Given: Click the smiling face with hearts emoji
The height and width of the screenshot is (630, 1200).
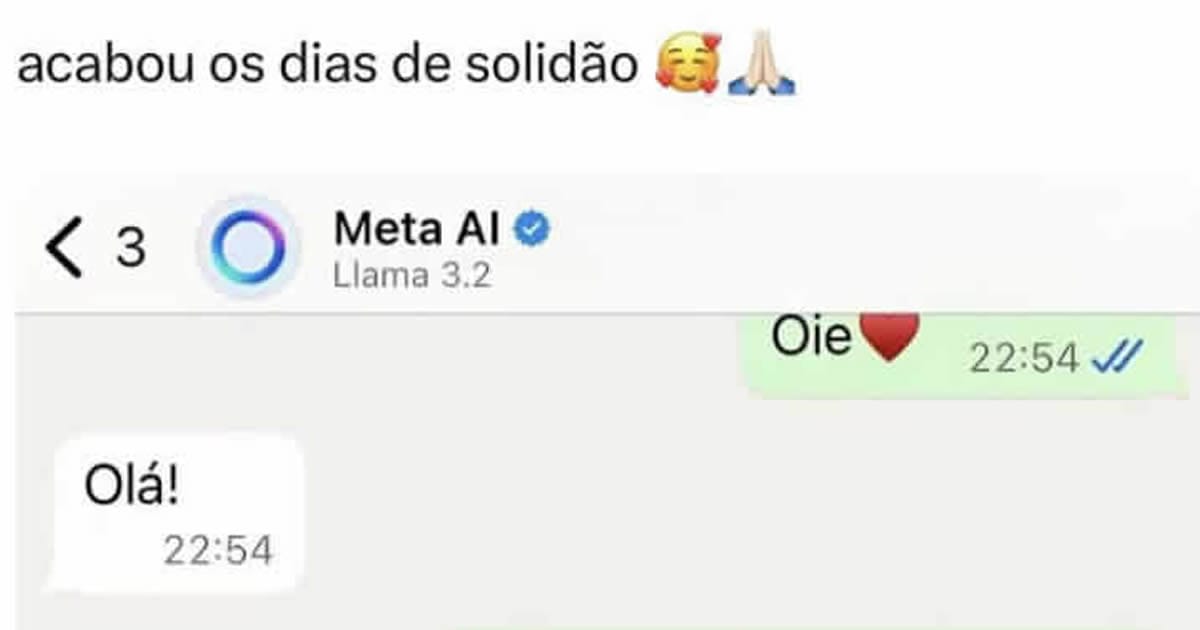Looking at the screenshot, I should [687, 67].
